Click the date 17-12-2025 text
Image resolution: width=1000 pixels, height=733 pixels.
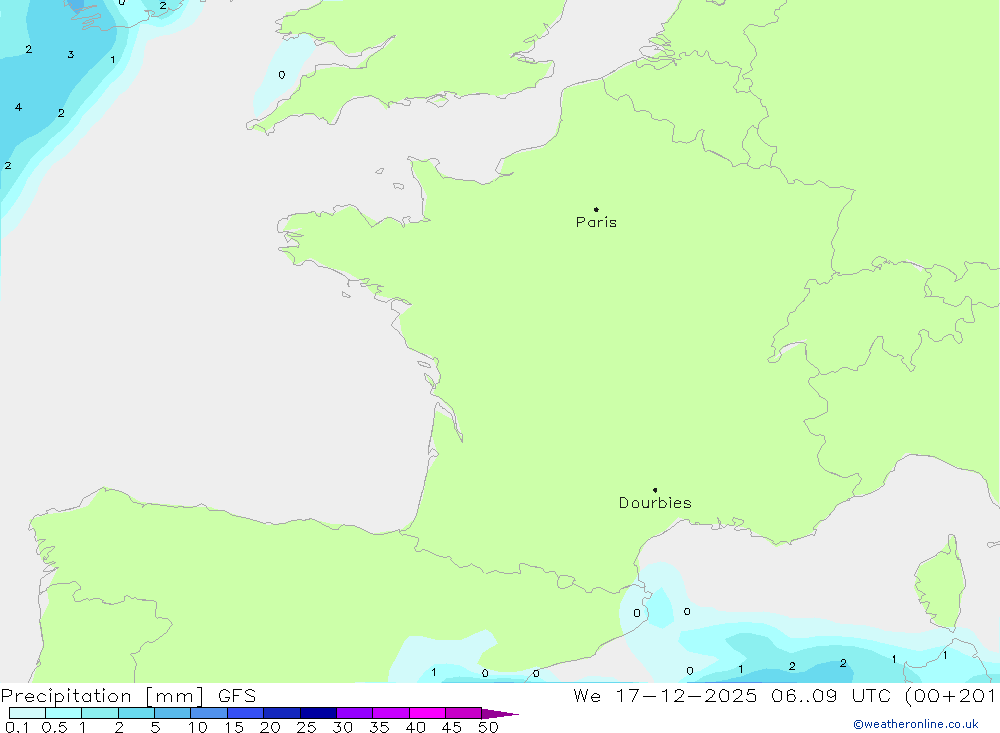coord(686,696)
